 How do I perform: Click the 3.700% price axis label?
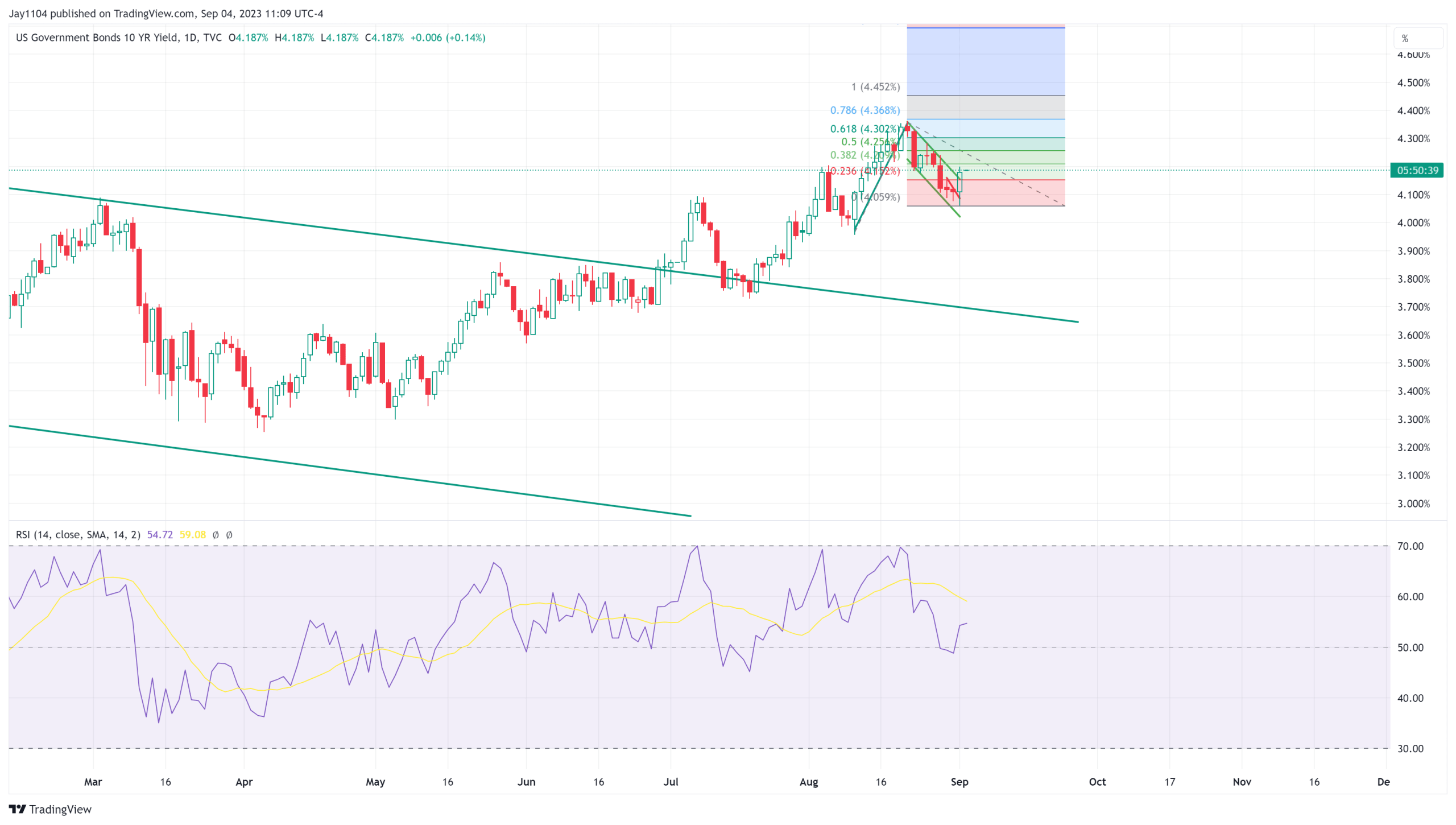(1413, 307)
